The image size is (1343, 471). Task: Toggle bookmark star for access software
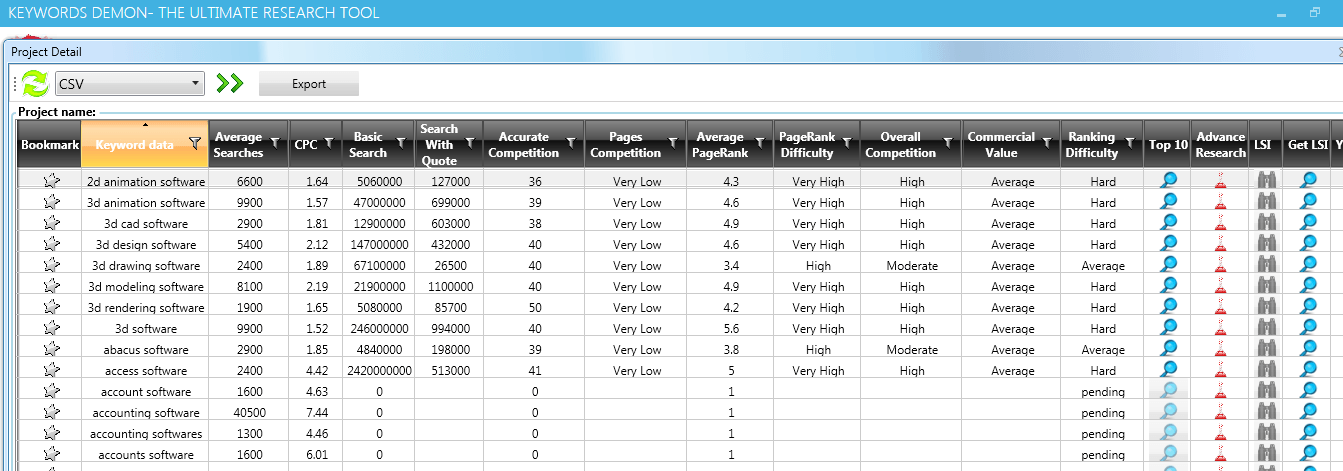pos(50,370)
